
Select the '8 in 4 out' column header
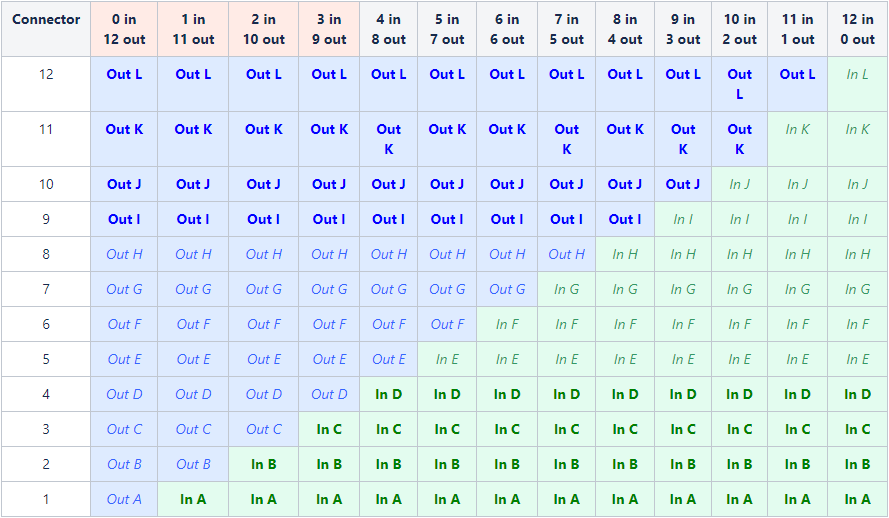(625, 29)
